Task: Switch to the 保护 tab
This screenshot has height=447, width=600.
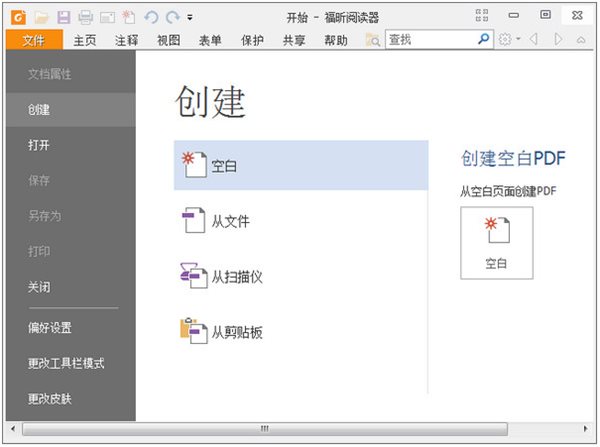Action: tap(252, 40)
